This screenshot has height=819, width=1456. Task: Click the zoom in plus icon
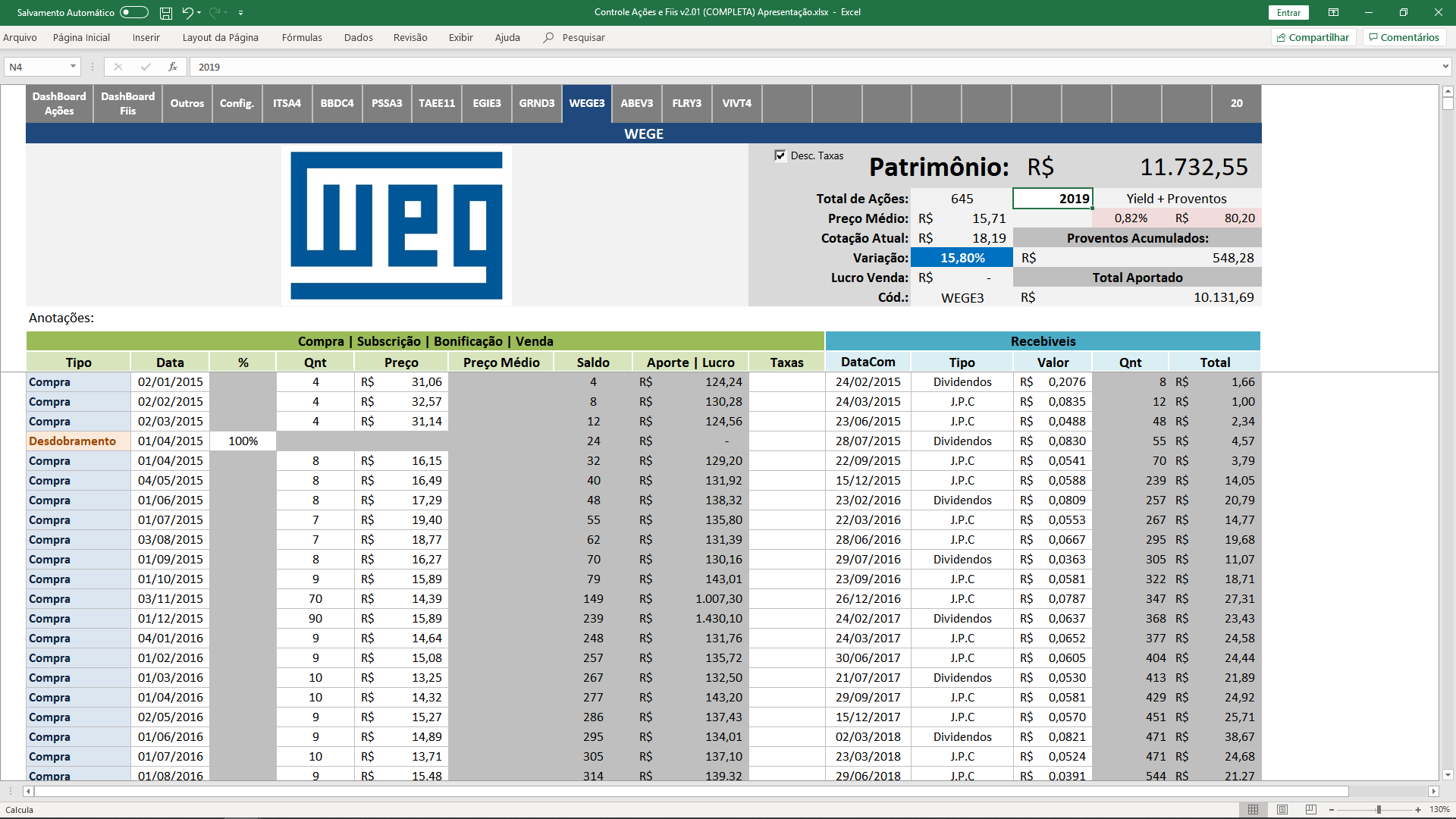click(x=1418, y=810)
